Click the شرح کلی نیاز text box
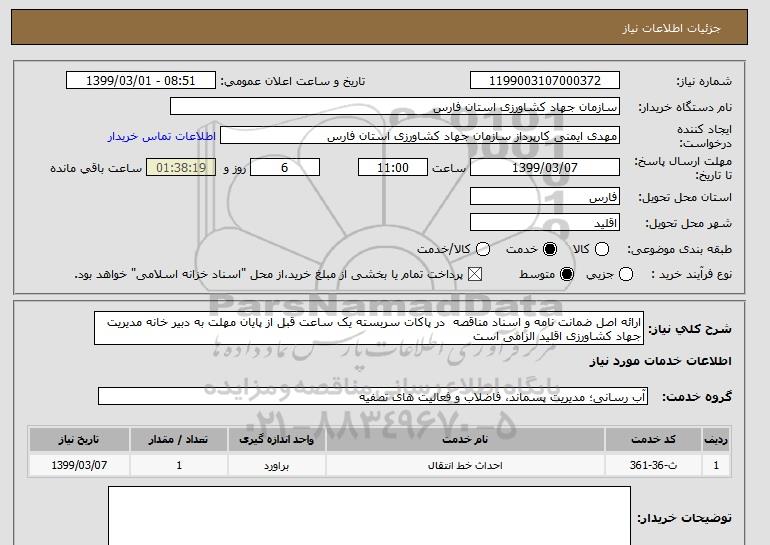770x545 pixels. pyautogui.click(x=369, y=328)
